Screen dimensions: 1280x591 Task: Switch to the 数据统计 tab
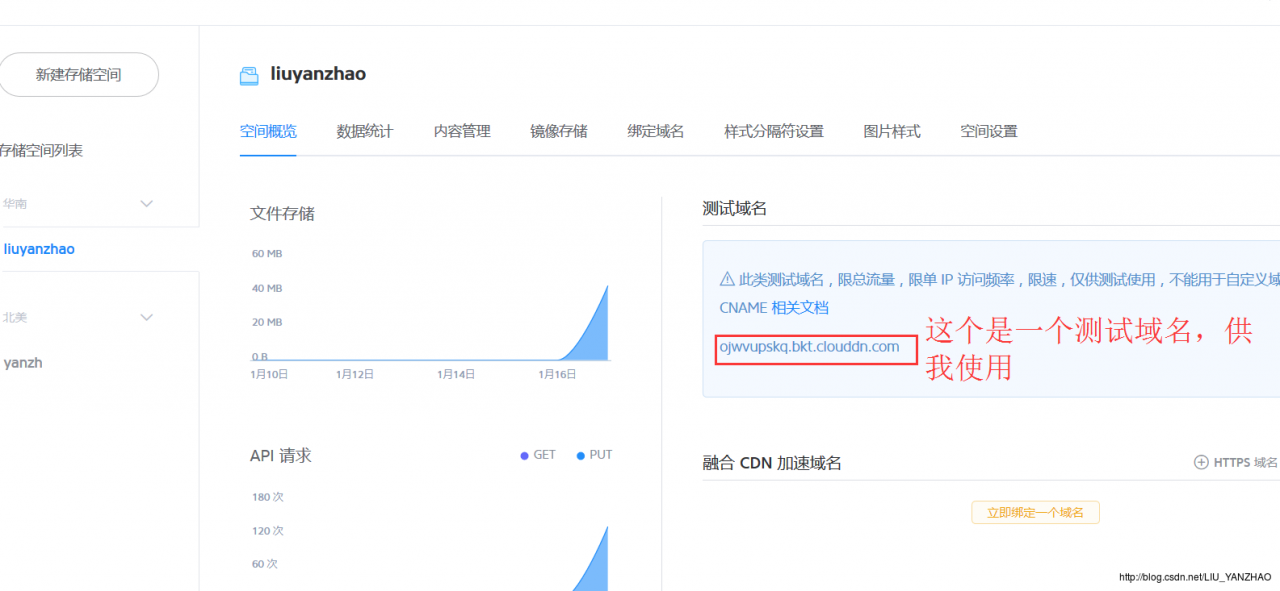pyautogui.click(x=365, y=131)
